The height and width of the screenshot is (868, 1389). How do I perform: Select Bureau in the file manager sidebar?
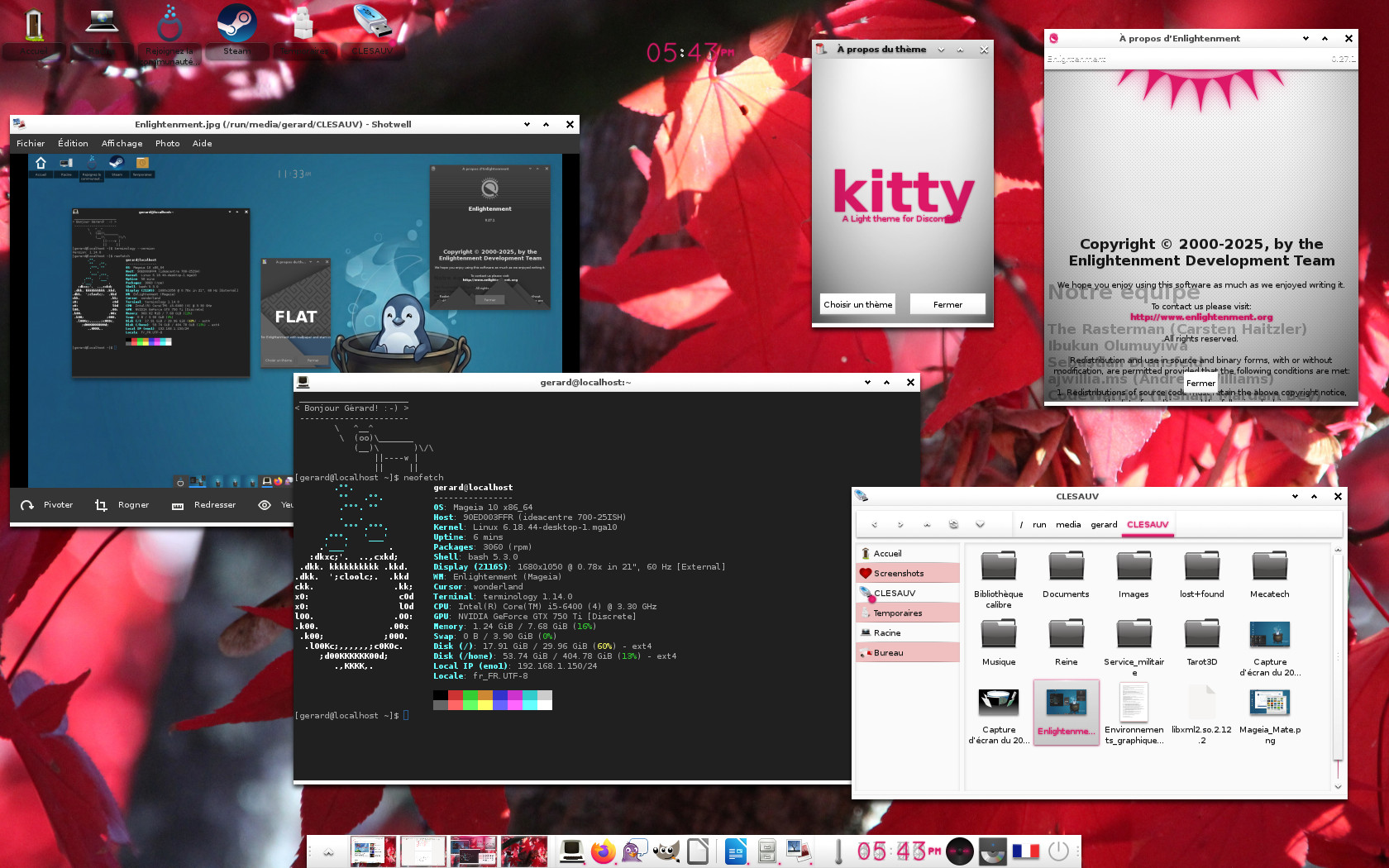pyautogui.click(x=908, y=653)
